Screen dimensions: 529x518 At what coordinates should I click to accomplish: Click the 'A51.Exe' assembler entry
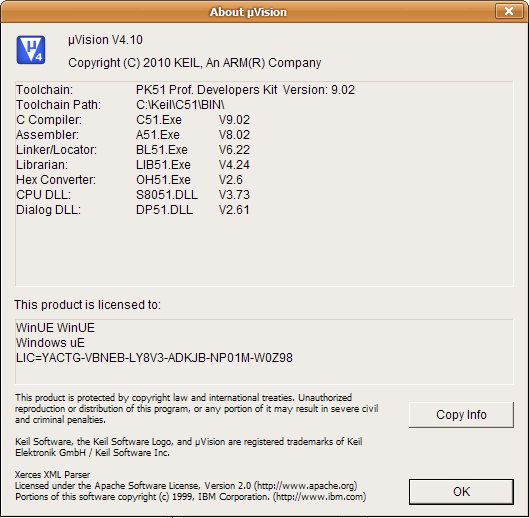[158, 135]
